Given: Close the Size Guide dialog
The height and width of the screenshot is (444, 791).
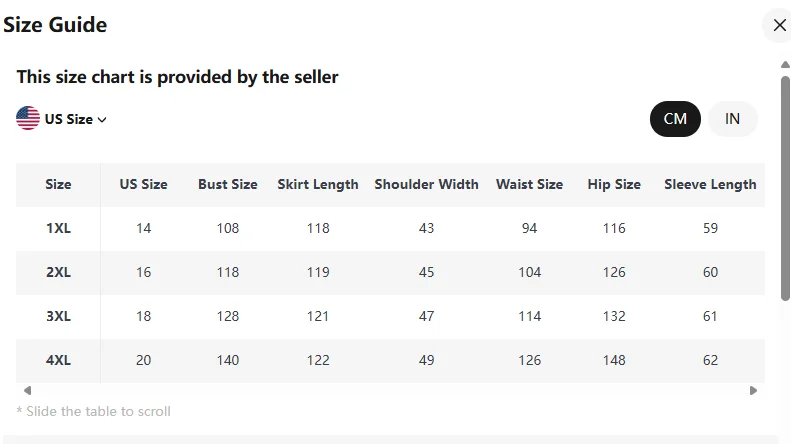Looking at the screenshot, I should pyautogui.click(x=779, y=25).
